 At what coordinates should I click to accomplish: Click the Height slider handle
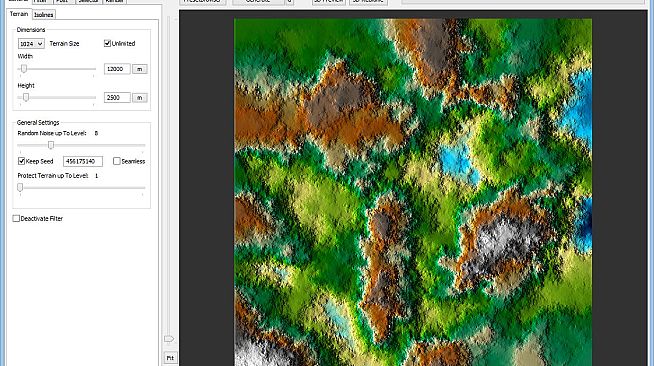click(26, 97)
